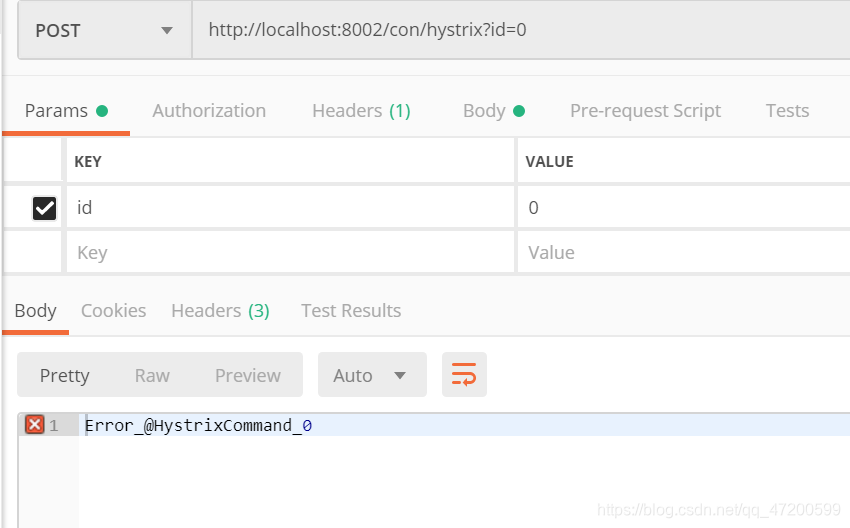The image size is (850, 528).
Task: Click line number 1 in response gutter
Action: point(54,425)
